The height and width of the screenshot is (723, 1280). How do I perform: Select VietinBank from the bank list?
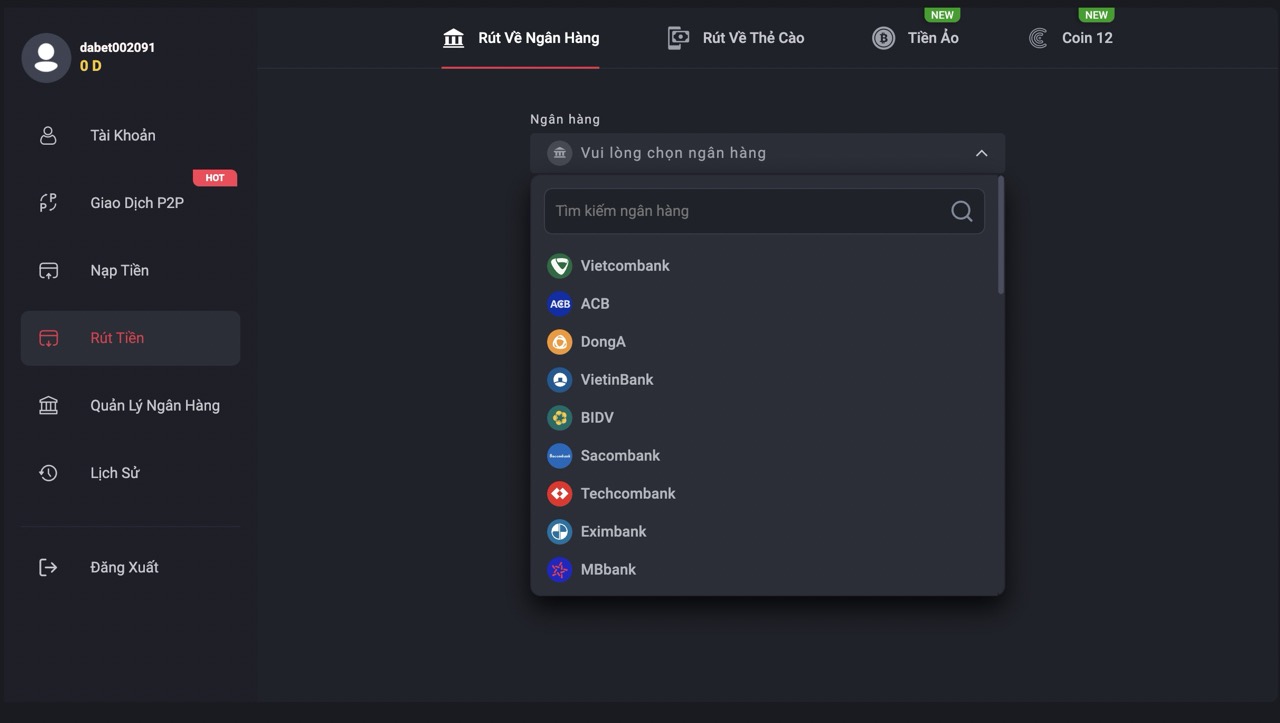[616, 380]
